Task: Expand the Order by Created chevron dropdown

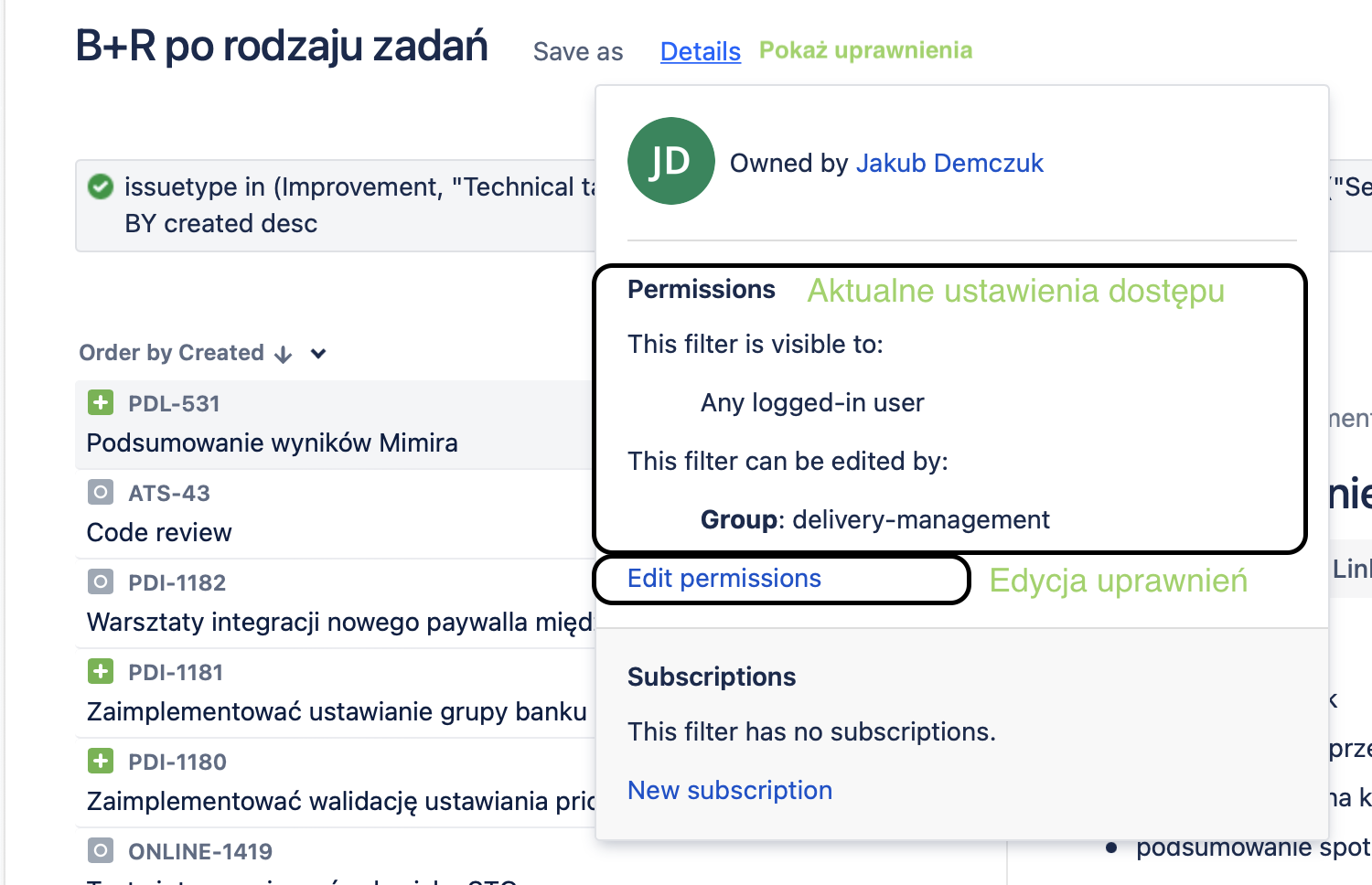Action: click(316, 353)
